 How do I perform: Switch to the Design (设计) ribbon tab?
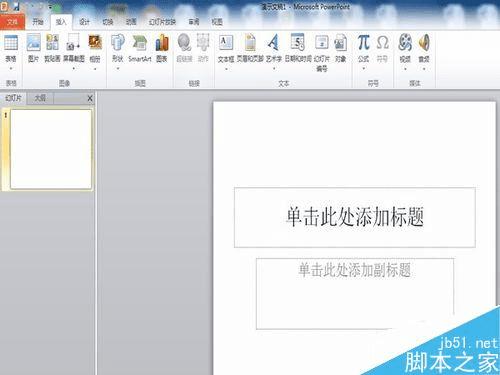(84, 22)
